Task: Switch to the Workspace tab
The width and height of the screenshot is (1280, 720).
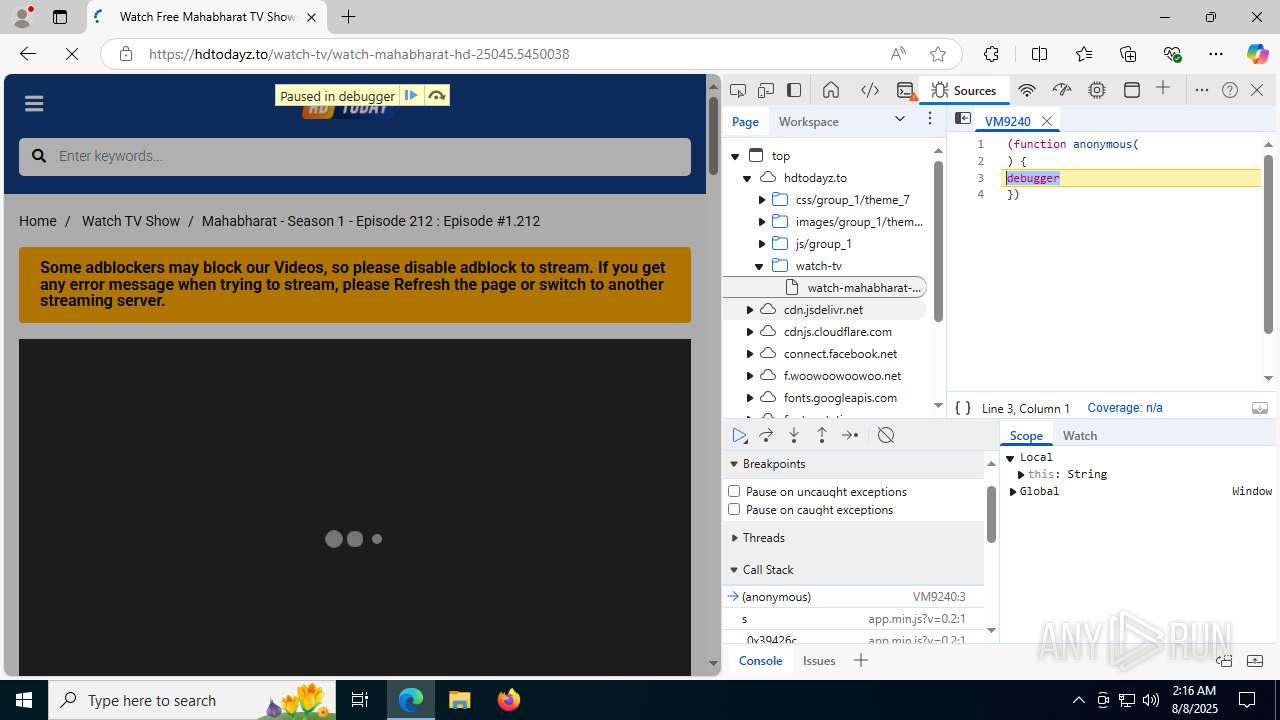Action: pyautogui.click(x=809, y=121)
